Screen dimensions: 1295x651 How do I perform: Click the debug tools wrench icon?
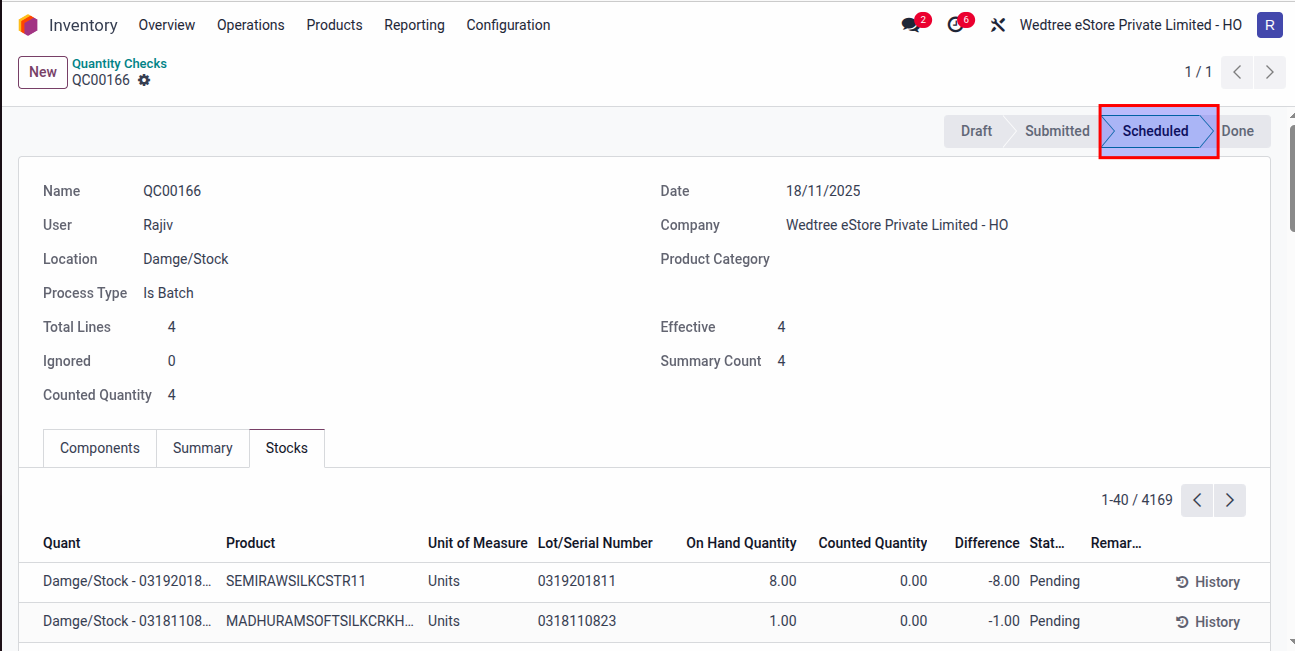tap(997, 25)
